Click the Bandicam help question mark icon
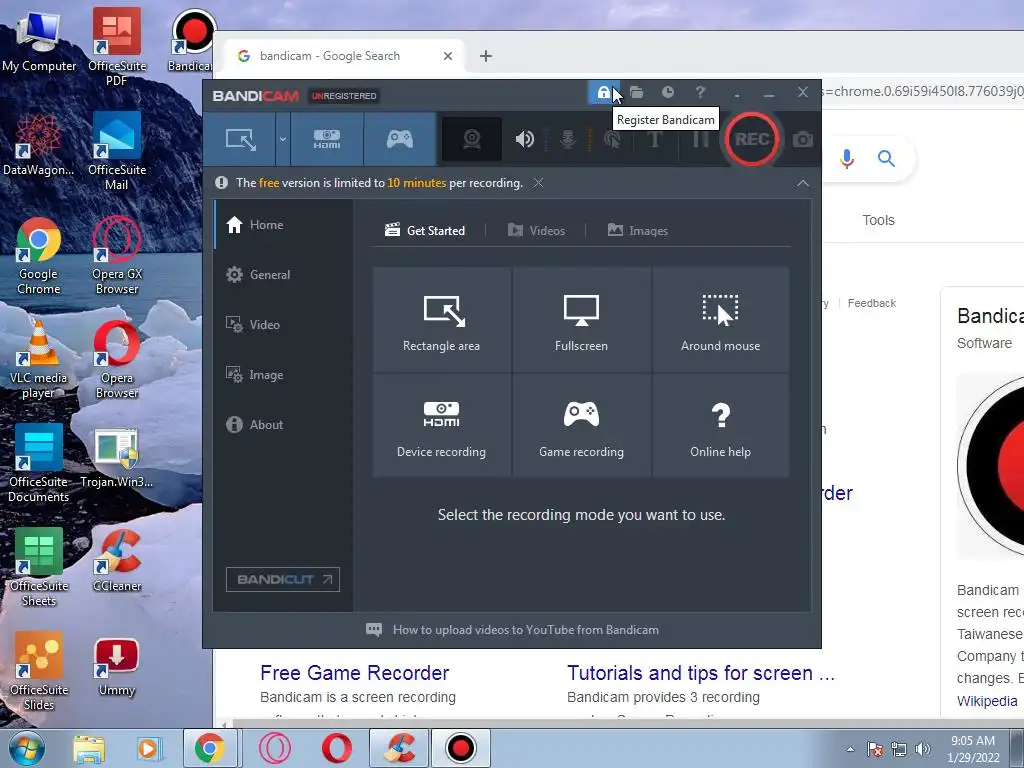The height and width of the screenshot is (768, 1024). coord(700,93)
